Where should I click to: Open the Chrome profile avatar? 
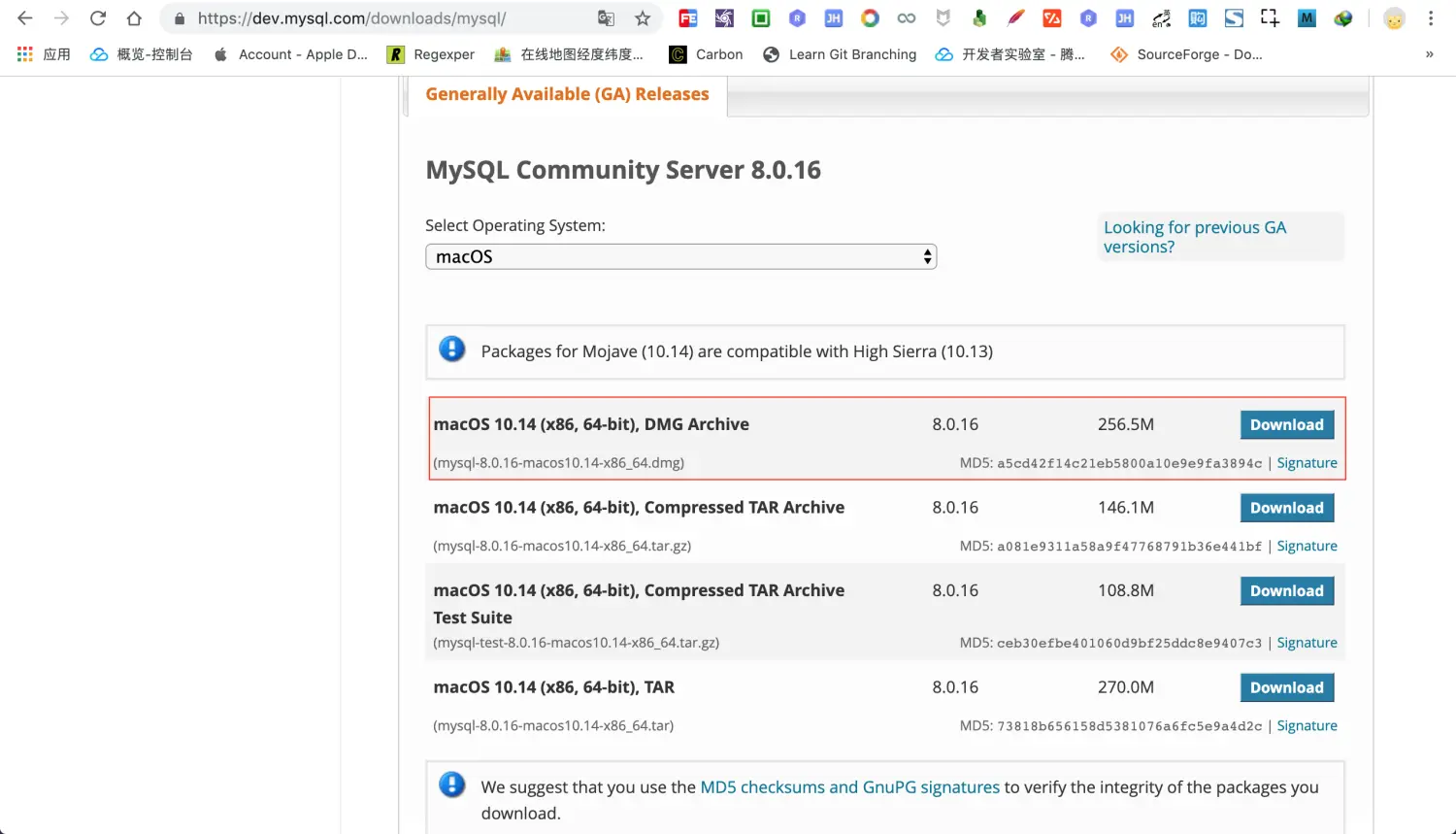click(x=1394, y=18)
